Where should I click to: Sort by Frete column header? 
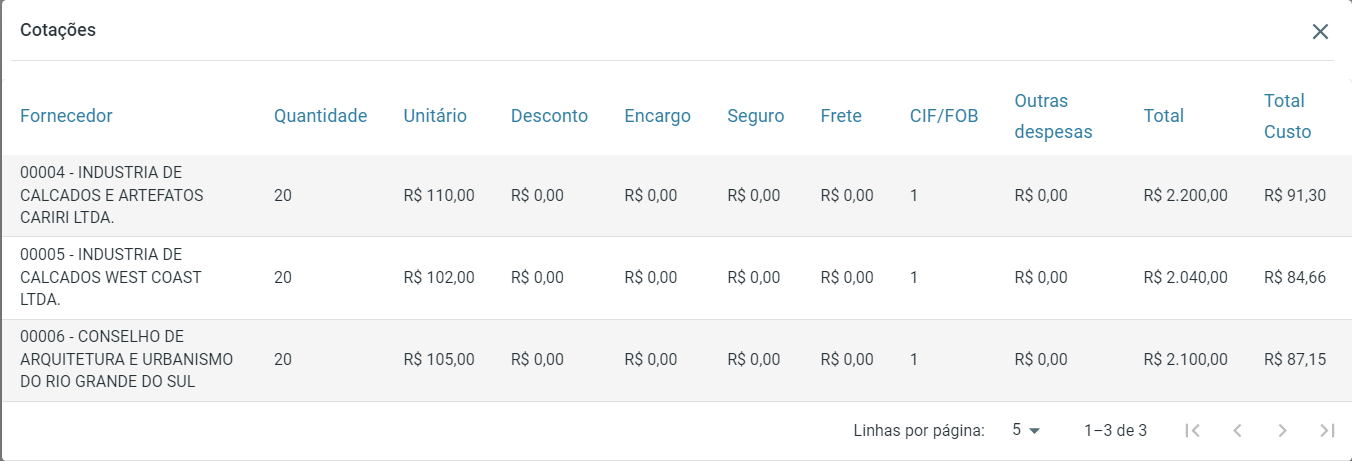pos(841,116)
